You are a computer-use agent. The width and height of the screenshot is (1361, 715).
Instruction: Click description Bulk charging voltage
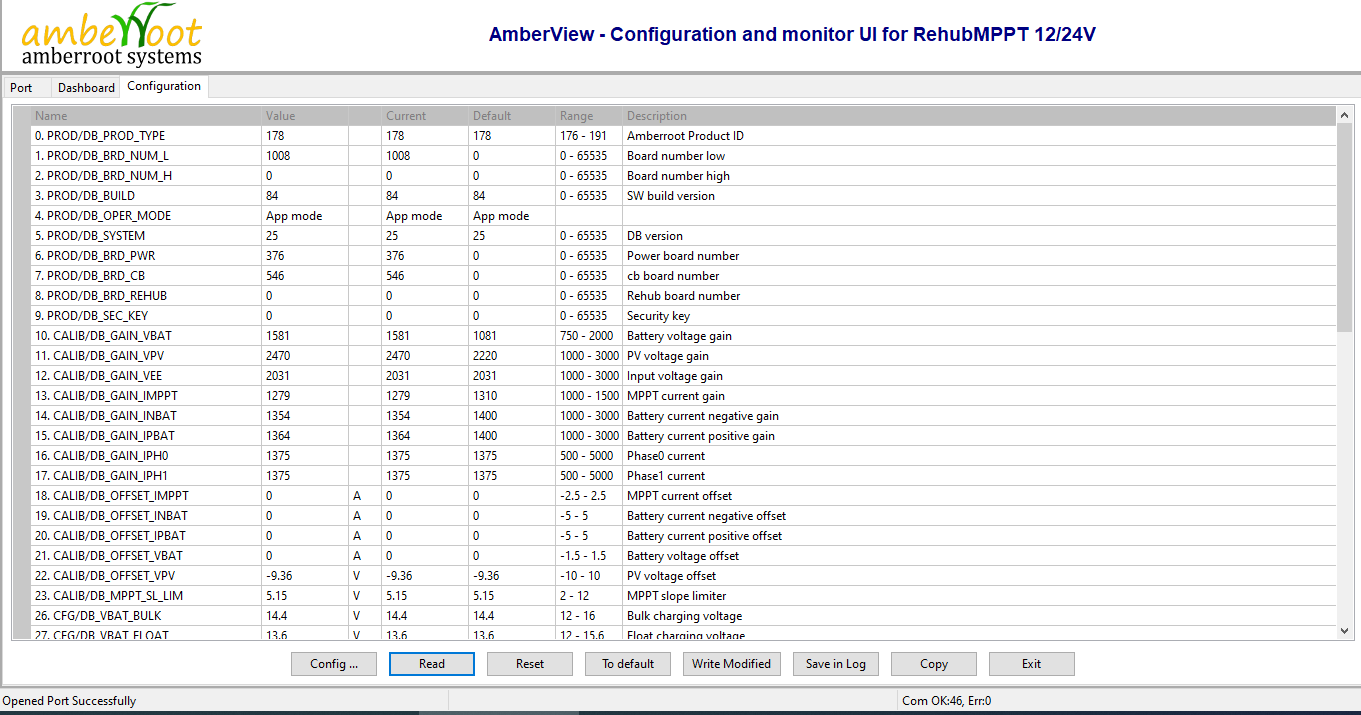point(684,616)
